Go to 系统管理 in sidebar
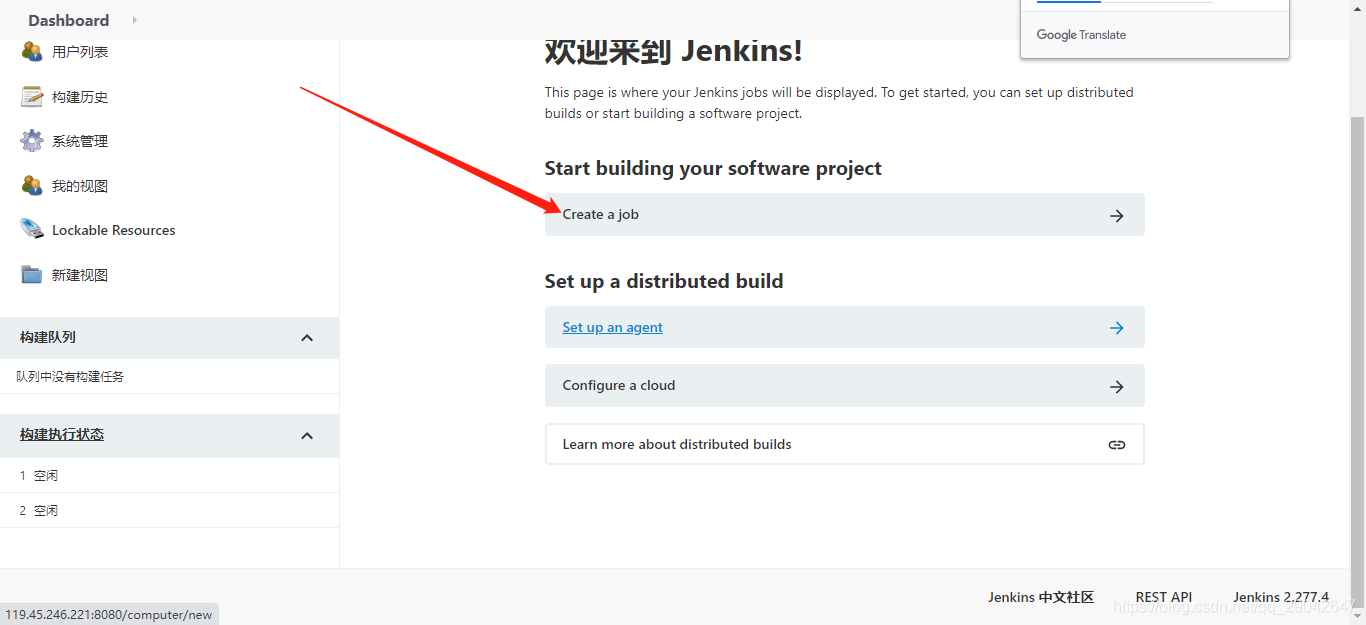Image resolution: width=1366 pixels, height=625 pixels. [x=80, y=141]
